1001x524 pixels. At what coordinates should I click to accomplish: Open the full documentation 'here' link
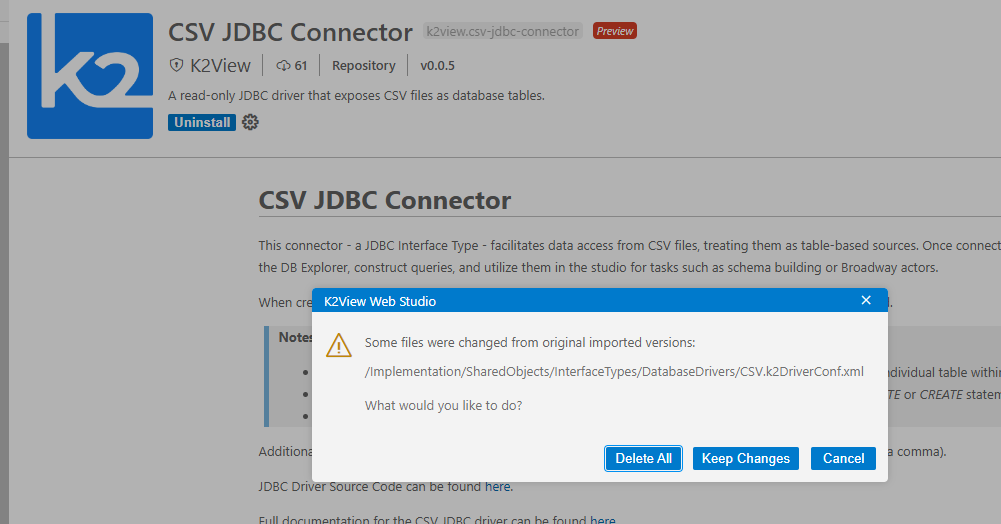pyautogui.click(x=602, y=520)
